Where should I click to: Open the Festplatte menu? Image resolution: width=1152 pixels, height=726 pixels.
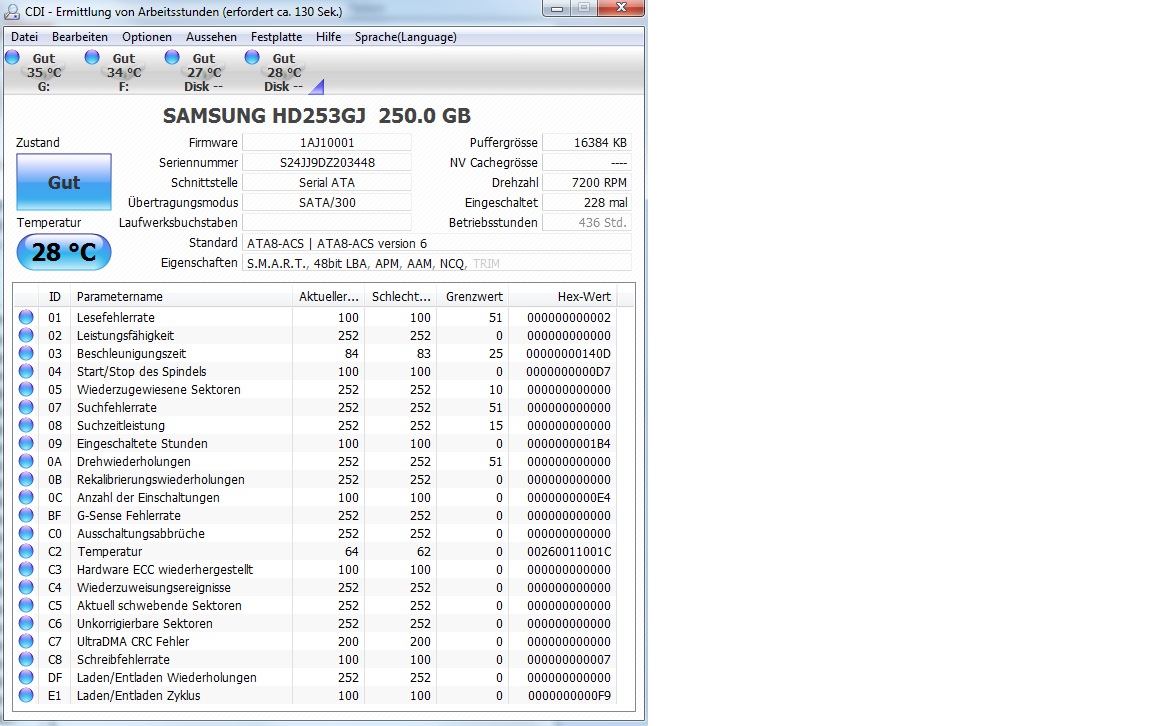pos(276,37)
